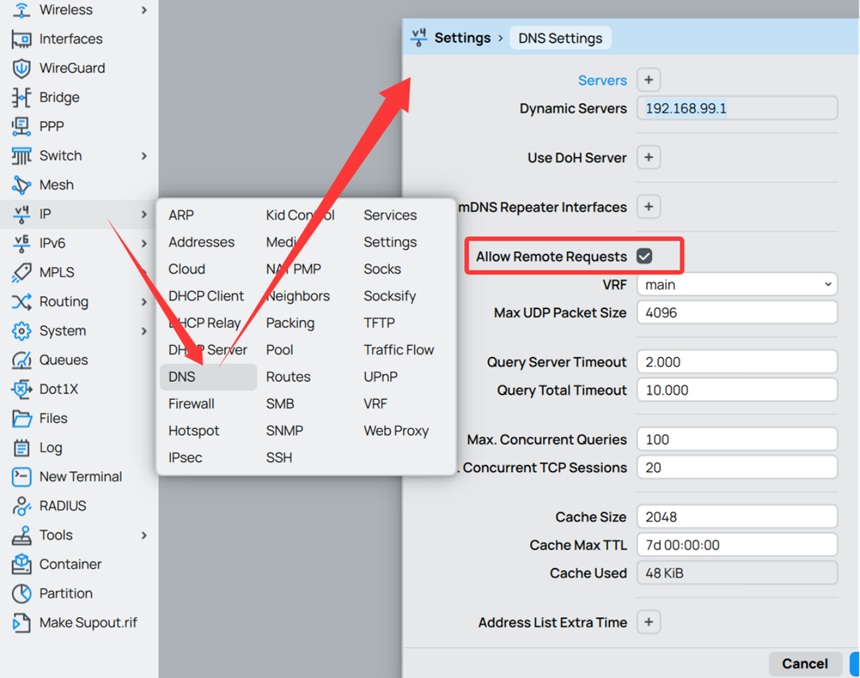Expand the System submenu arrow

click(144, 331)
